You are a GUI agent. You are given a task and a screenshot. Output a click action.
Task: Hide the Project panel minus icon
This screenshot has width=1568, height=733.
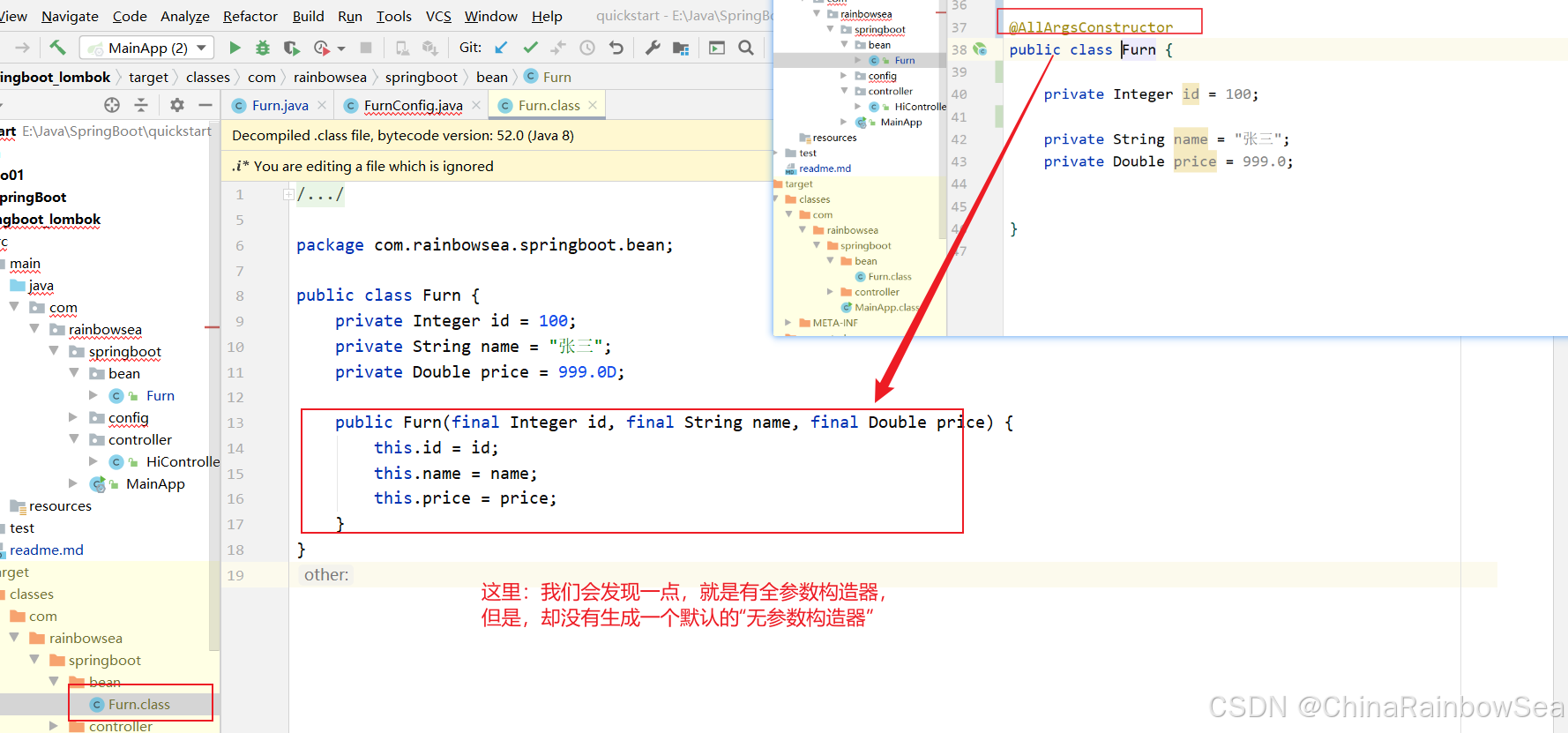[x=205, y=105]
